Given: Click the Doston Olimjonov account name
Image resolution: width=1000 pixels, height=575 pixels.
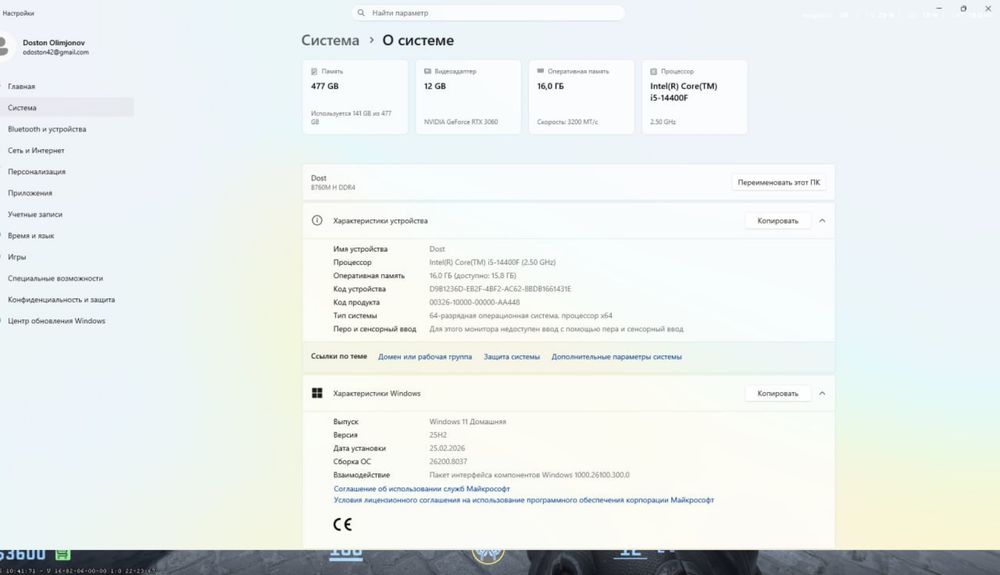Looking at the screenshot, I should 54,43.
